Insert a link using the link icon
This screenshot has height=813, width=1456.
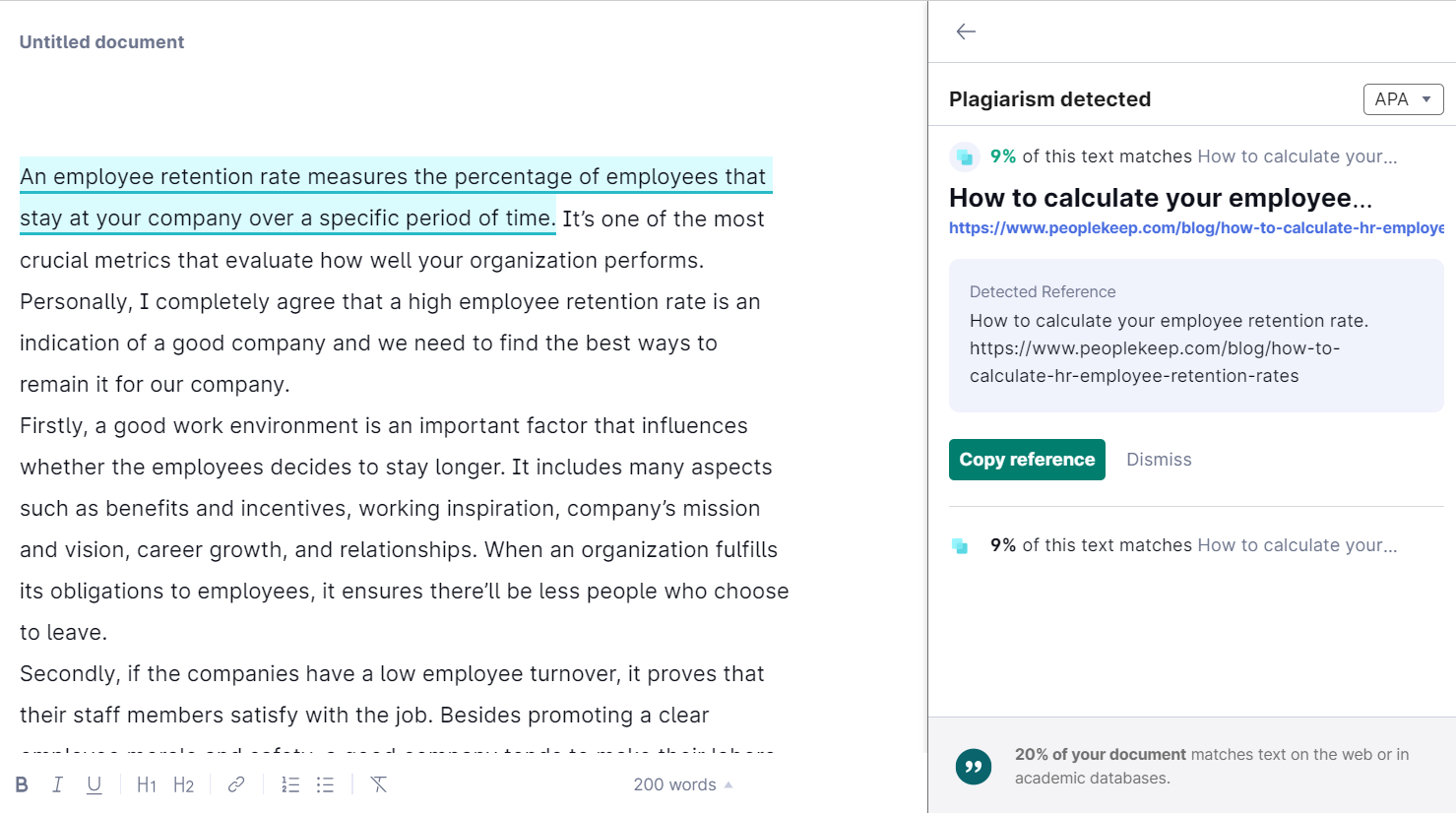coord(236,784)
